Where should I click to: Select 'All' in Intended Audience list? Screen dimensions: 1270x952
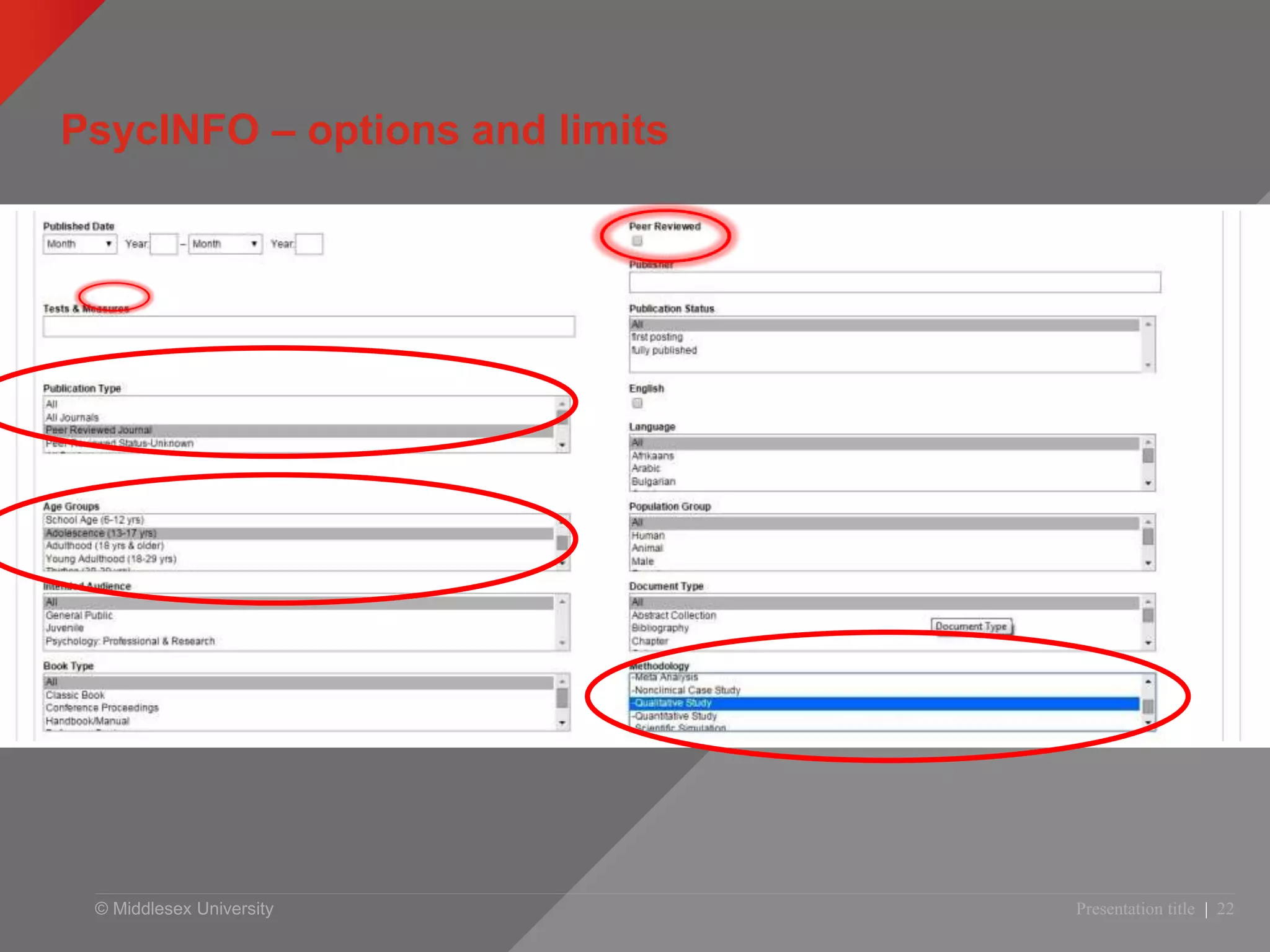point(299,602)
